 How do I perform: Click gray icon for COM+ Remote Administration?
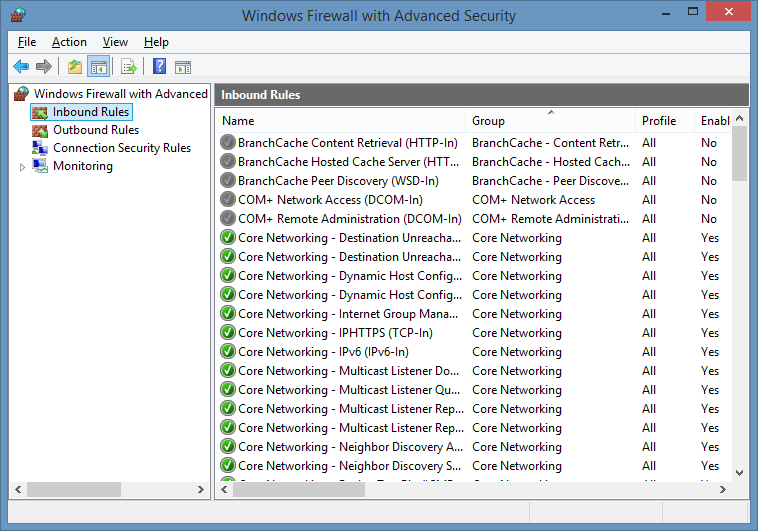[228, 219]
